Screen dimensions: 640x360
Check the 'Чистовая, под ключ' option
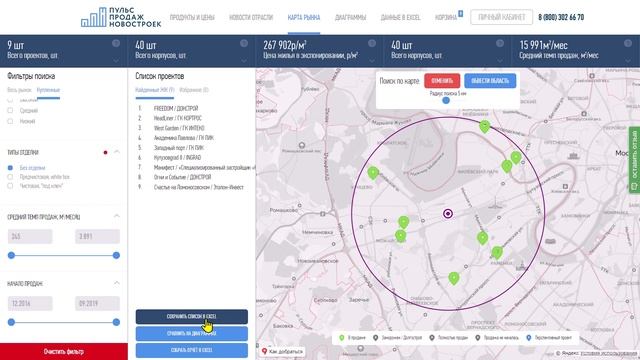click(10, 186)
